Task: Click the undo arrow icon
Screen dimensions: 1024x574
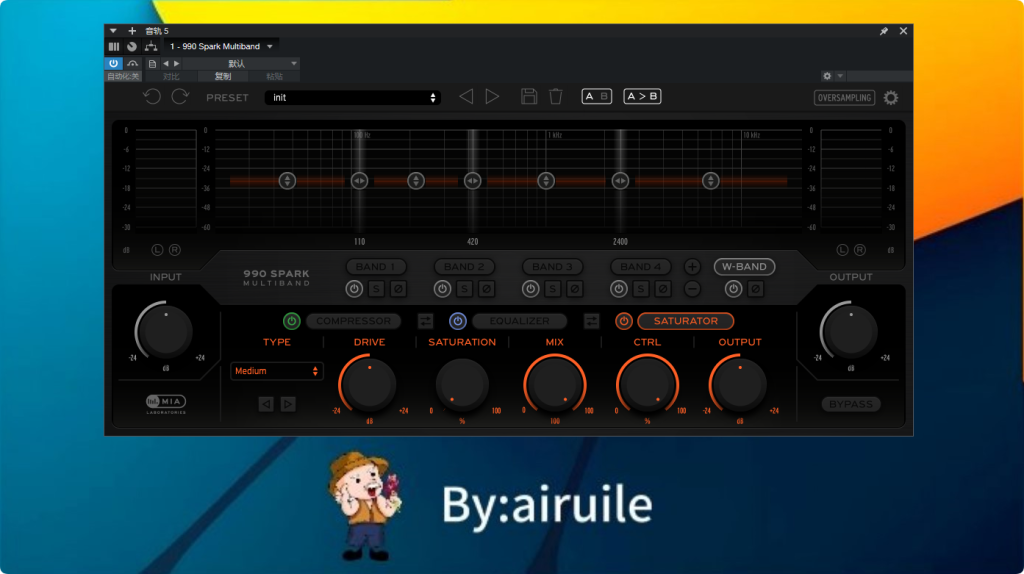Action: (x=152, y=97)
